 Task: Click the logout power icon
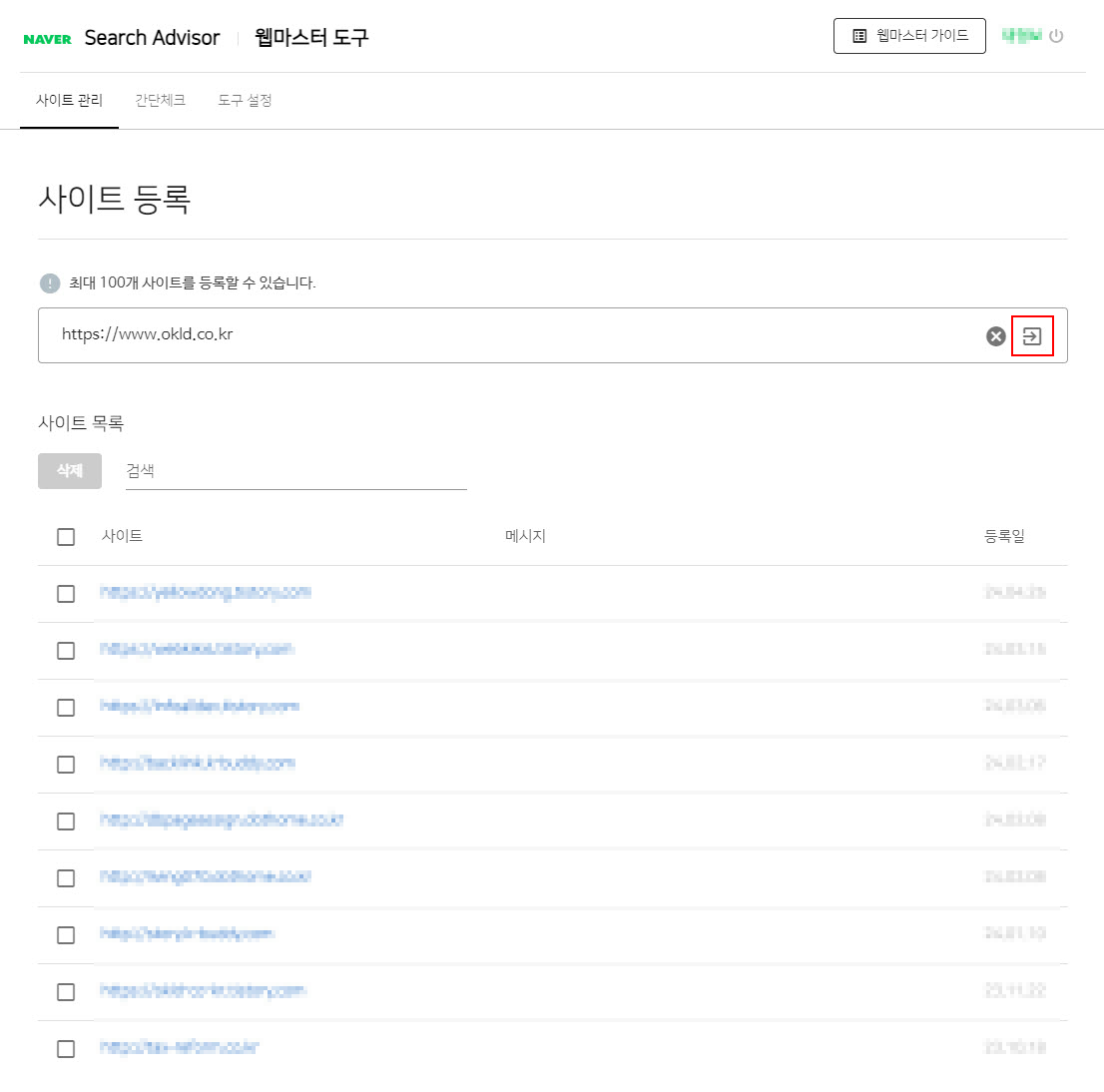(x=1056, y=36)
